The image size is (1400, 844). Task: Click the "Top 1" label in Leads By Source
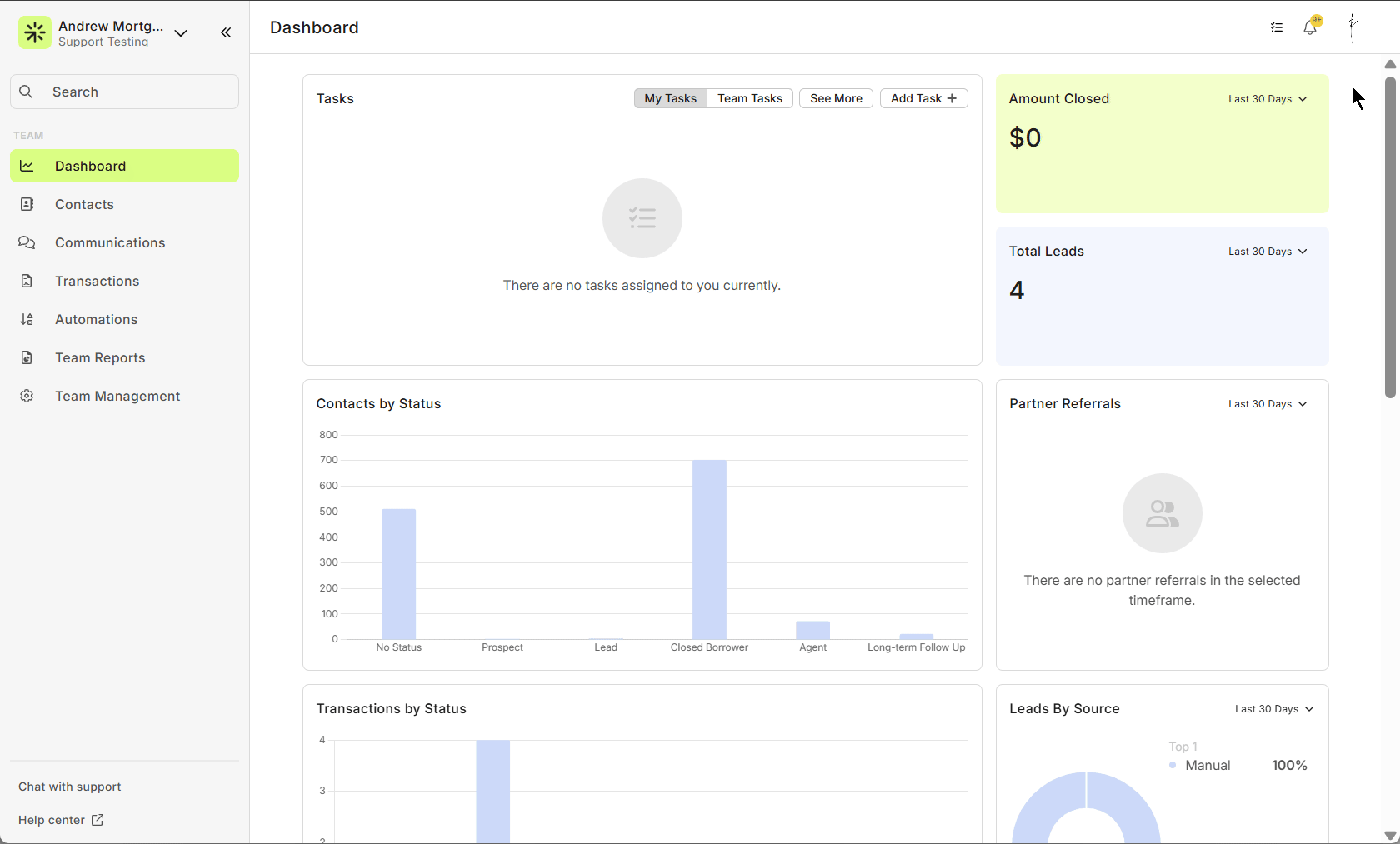pos(1182,747)
